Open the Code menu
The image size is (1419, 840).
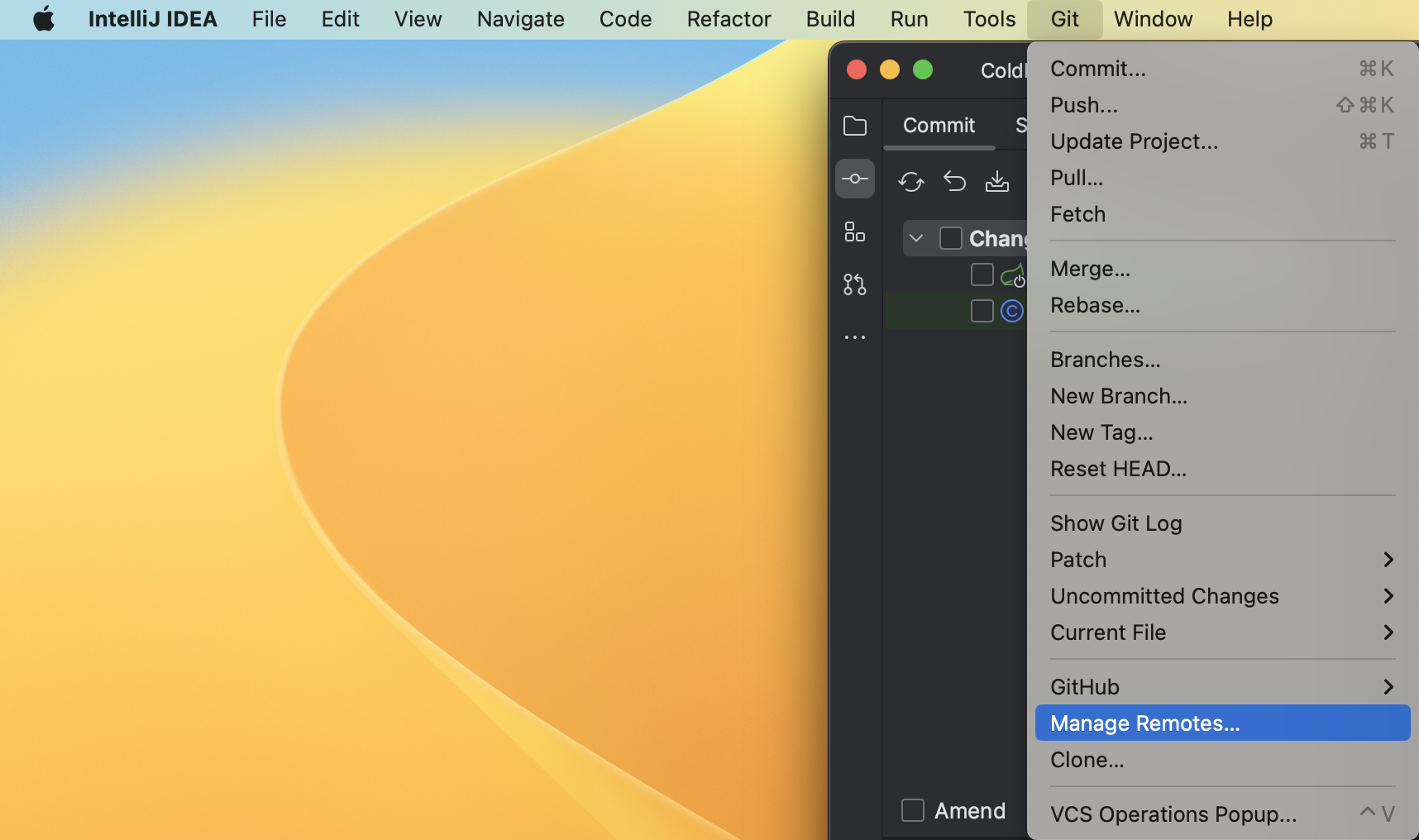[x=626, y=19]
